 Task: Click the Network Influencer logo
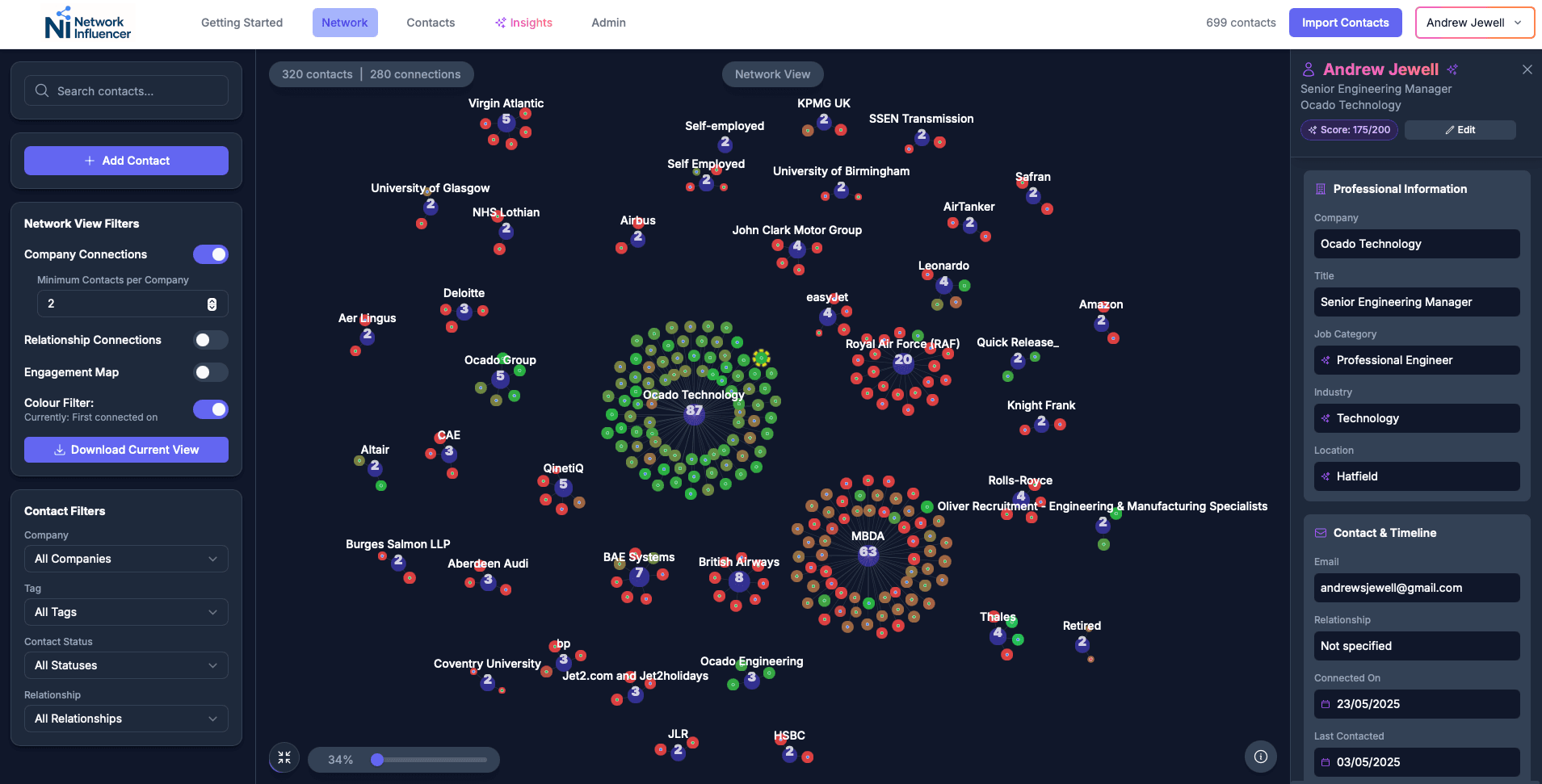click(x=86, y=23)
